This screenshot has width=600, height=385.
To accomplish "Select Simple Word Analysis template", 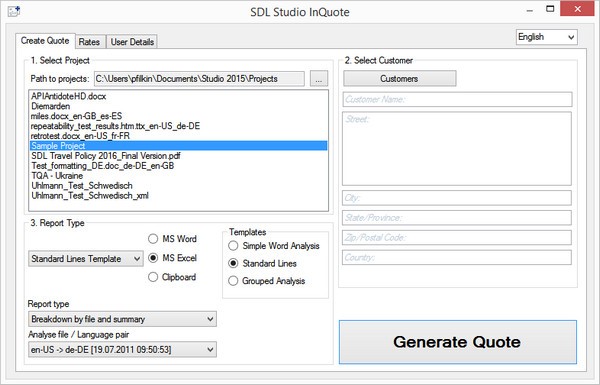I will tap(233, 246).
